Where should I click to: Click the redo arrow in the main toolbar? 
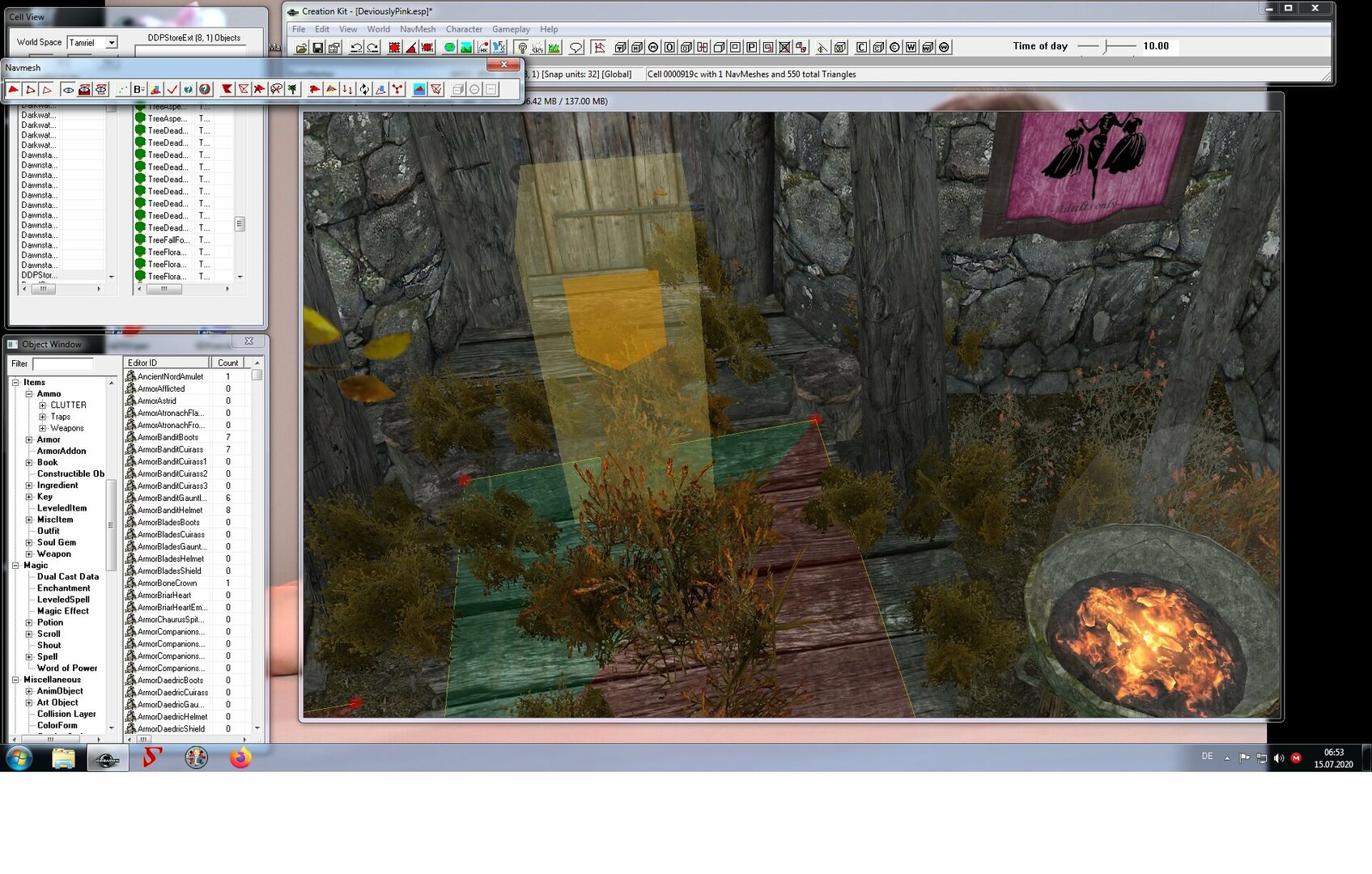[372, 48]
